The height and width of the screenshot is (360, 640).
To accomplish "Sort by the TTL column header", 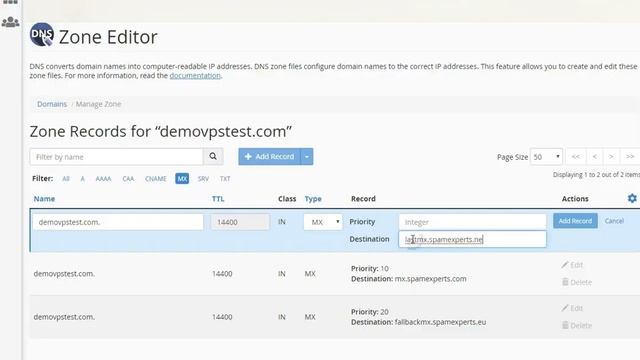I will point(218,199).
